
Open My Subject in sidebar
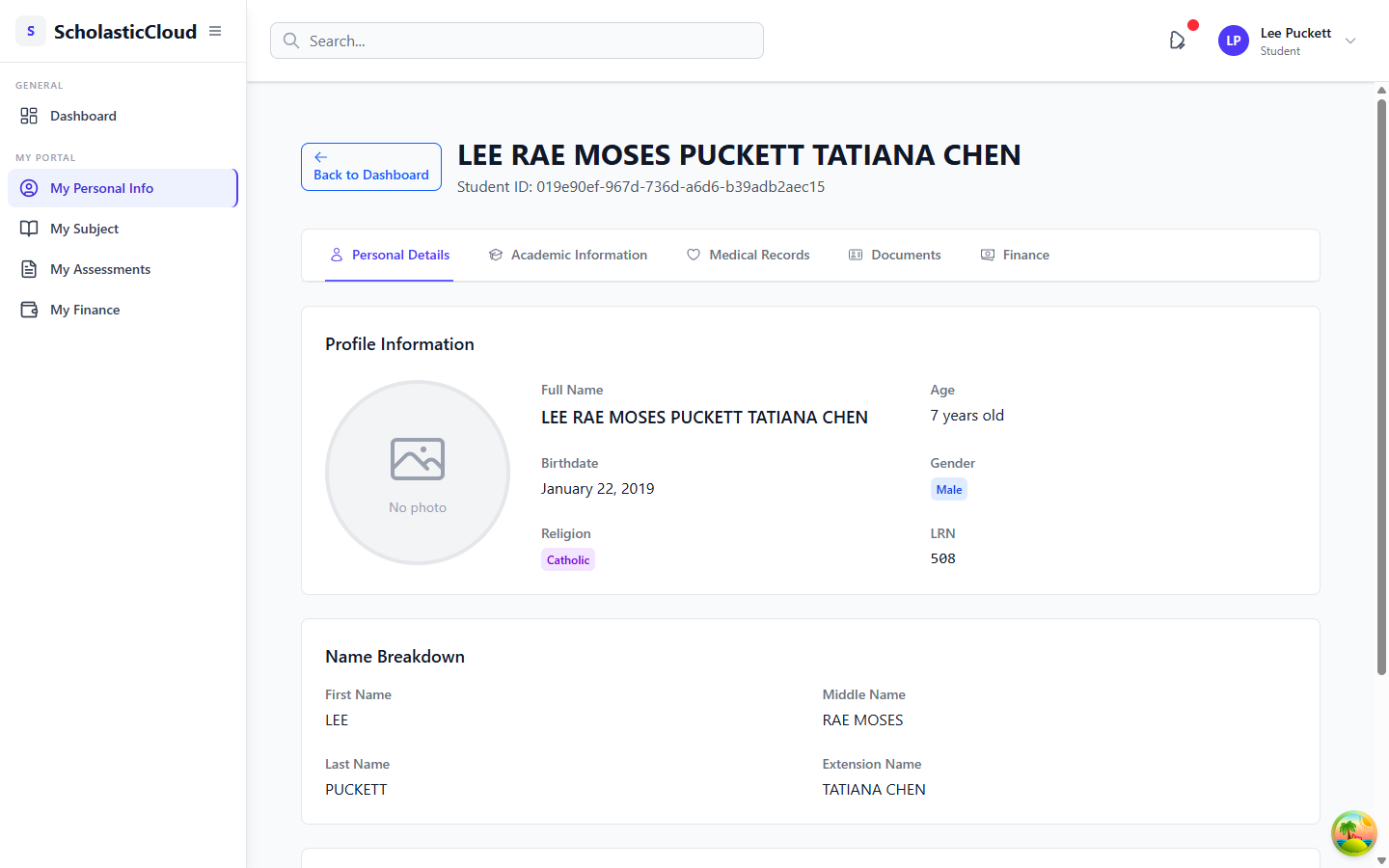point(123,229)
